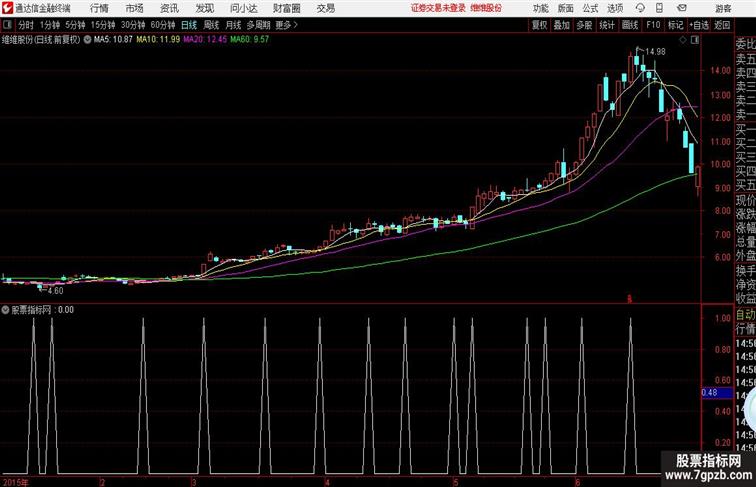This screenshot has height=487, width=756.
Task: Select the 月线 monthly period
Action: (x=233, y=25)
